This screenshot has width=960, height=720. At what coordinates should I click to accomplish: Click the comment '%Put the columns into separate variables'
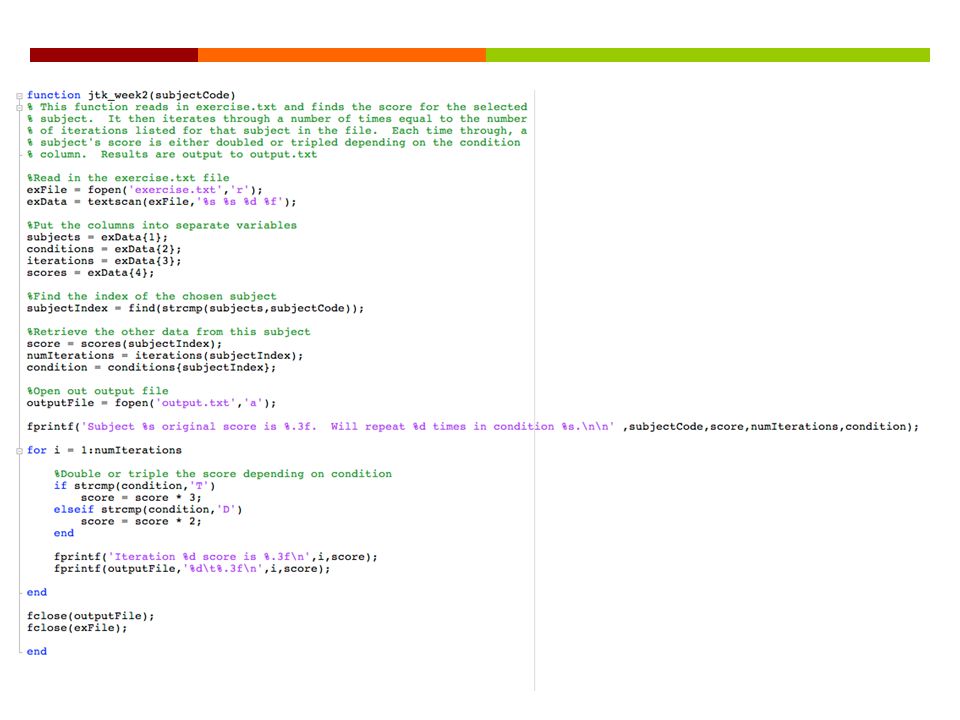(162, 225)
